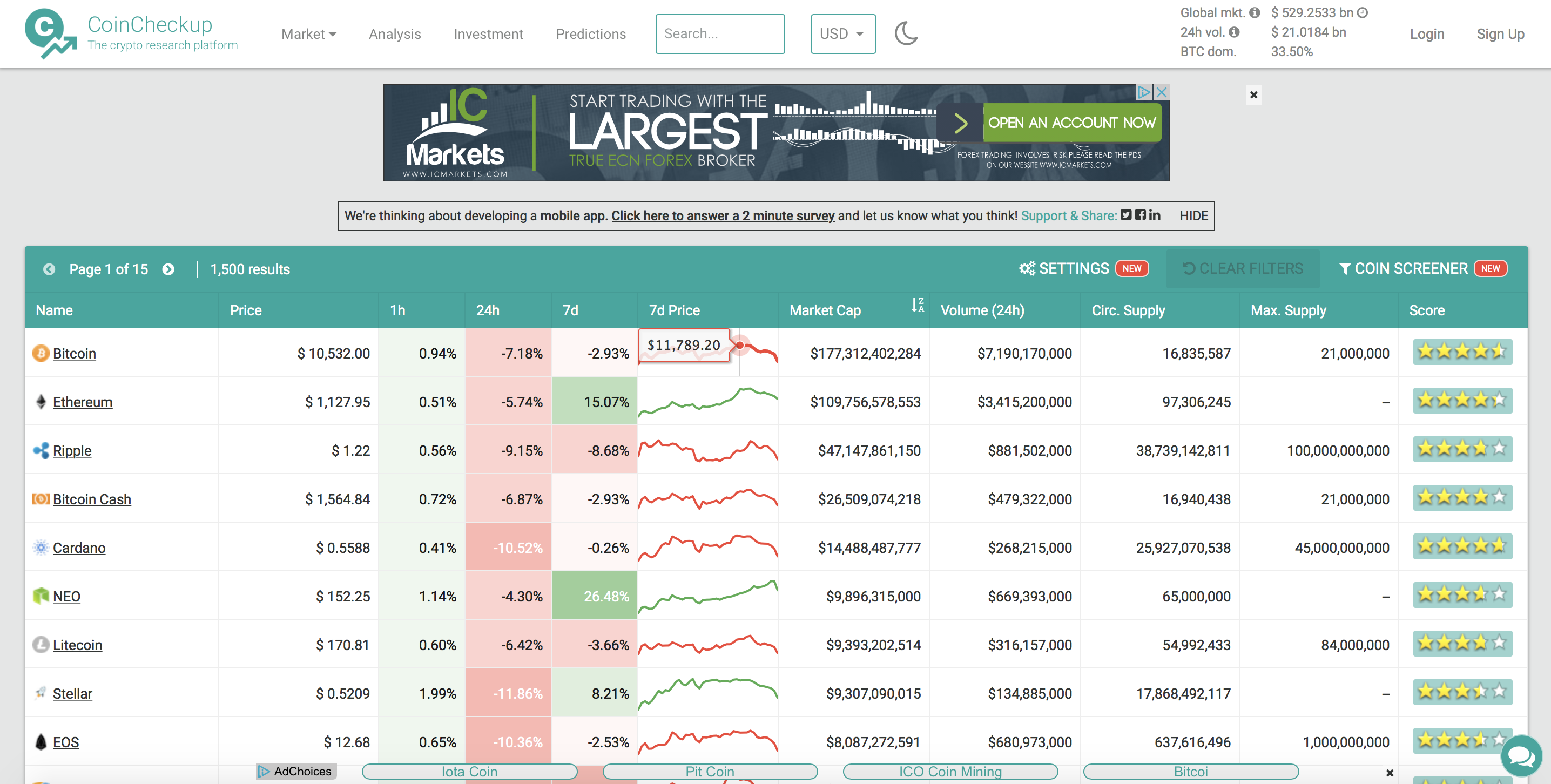
Task: Click the Iota Coin ad link
Action: point(470,772)
